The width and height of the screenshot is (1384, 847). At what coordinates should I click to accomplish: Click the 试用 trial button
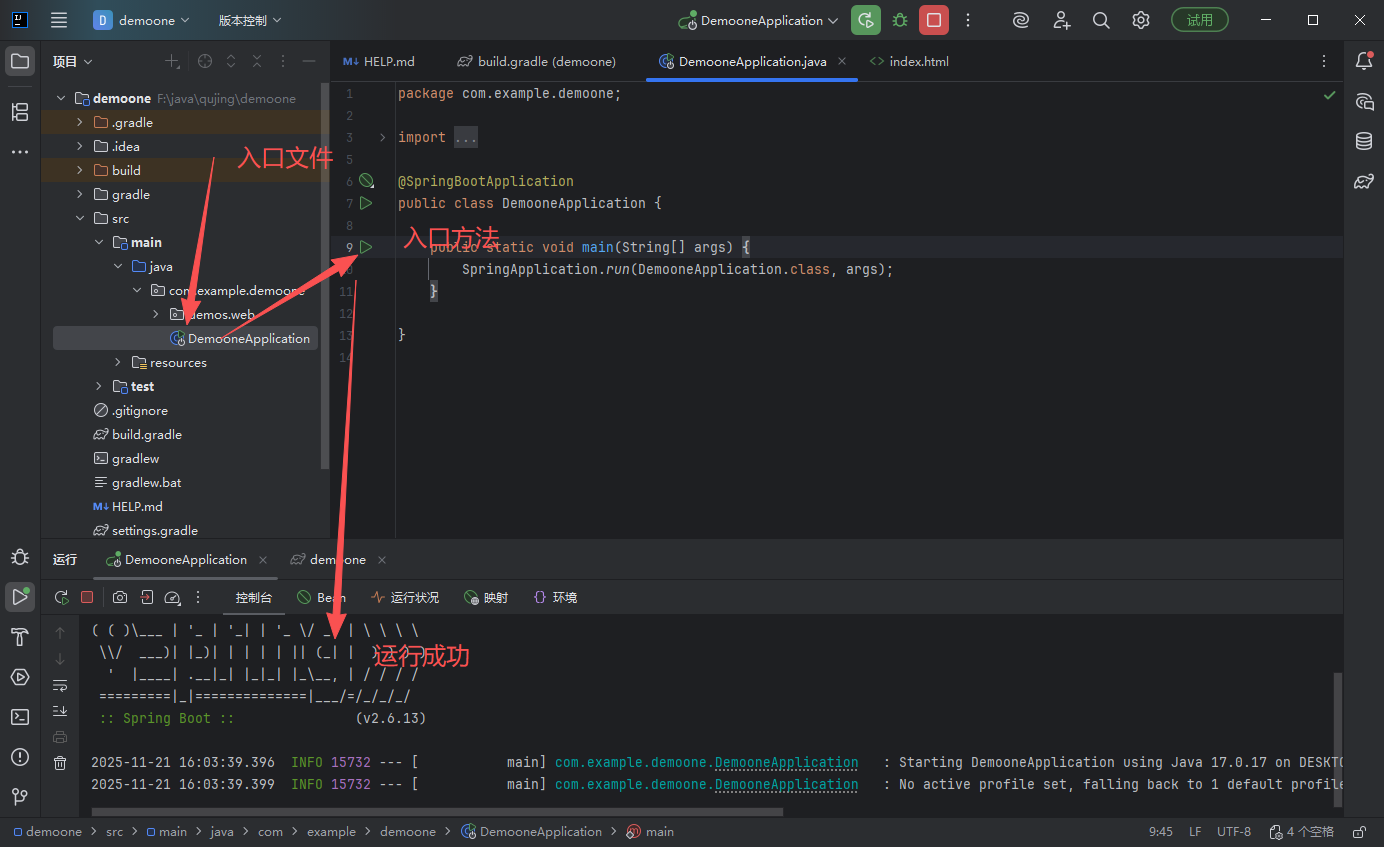(x=1200, y=20)
